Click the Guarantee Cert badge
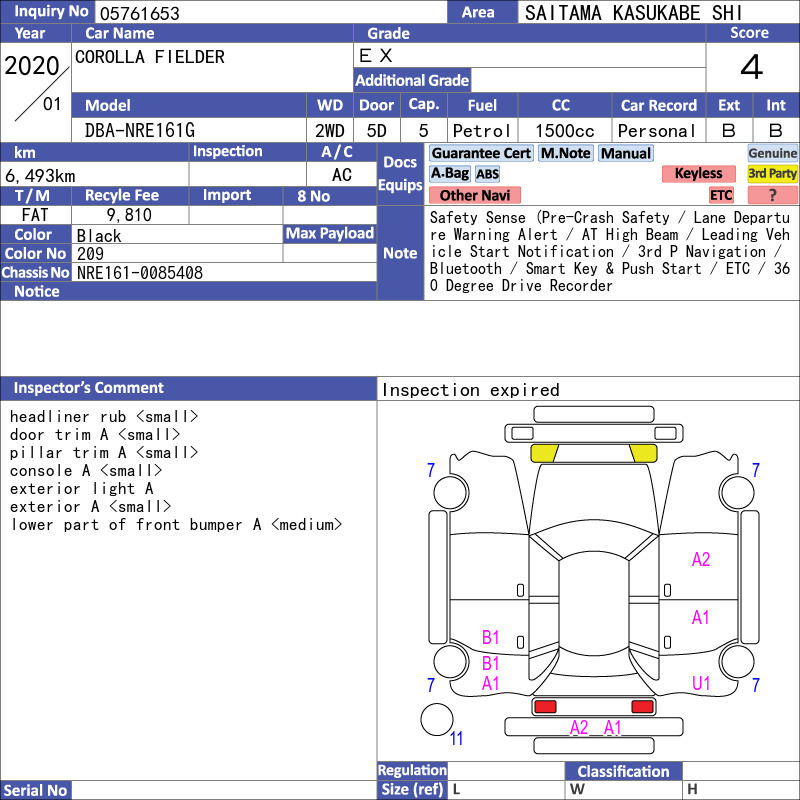The width and height of the screenshot is (800, 800). 480,153
